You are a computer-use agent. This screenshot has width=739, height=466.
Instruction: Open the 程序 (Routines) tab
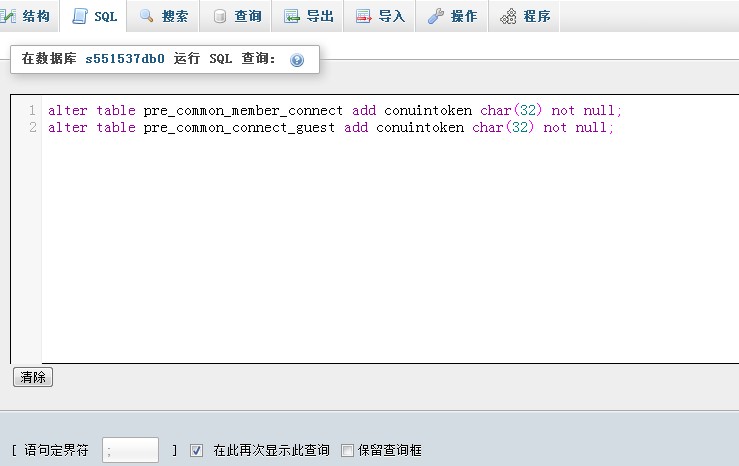pyautogui.click(x=524, y=16)
